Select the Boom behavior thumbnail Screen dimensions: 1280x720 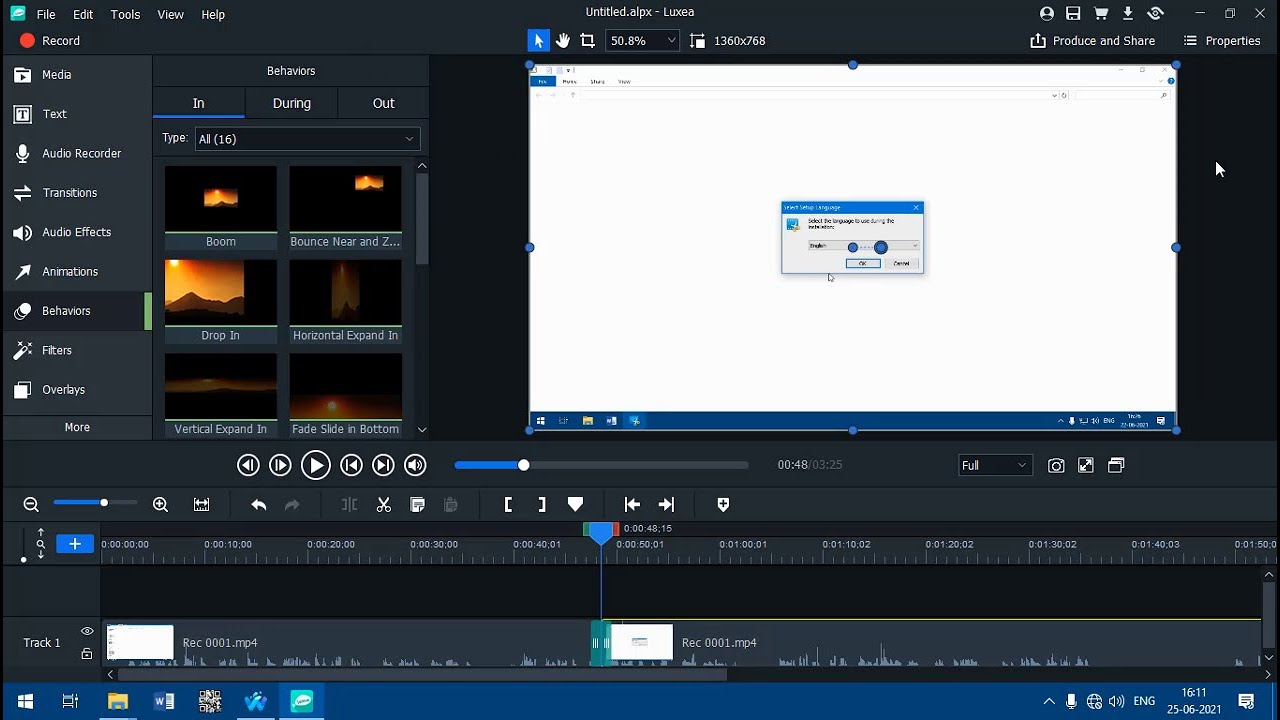pyautogui.click(x=221, y=207)
